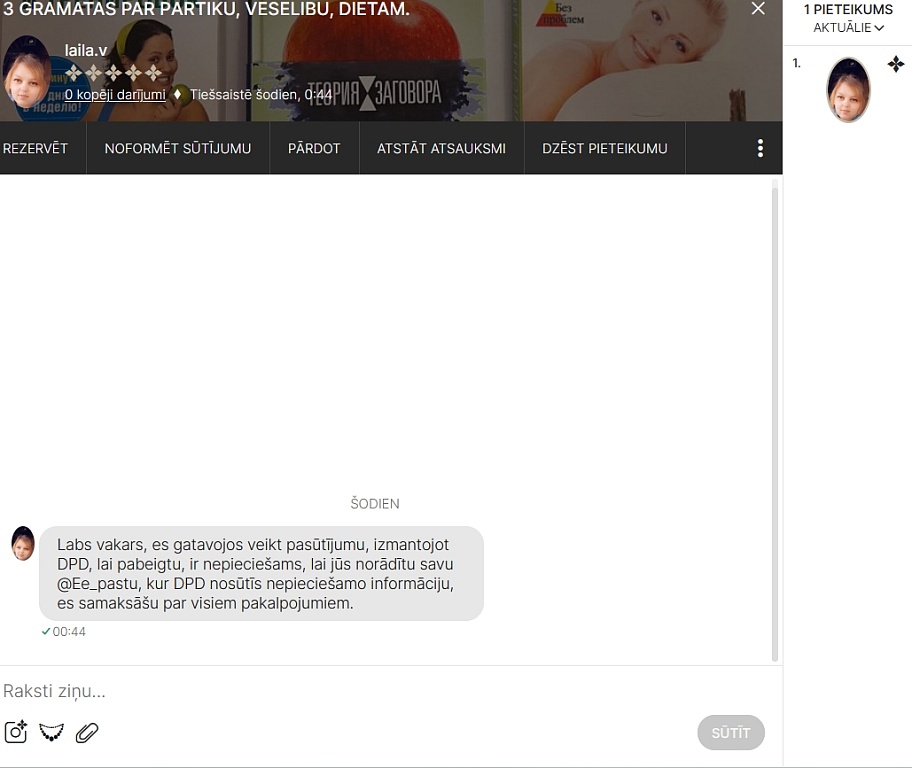Image resolution: width=912 pixels, height=768 pixels.
Task: Click the star rating under laila.v
Action: tap(113, 73)
